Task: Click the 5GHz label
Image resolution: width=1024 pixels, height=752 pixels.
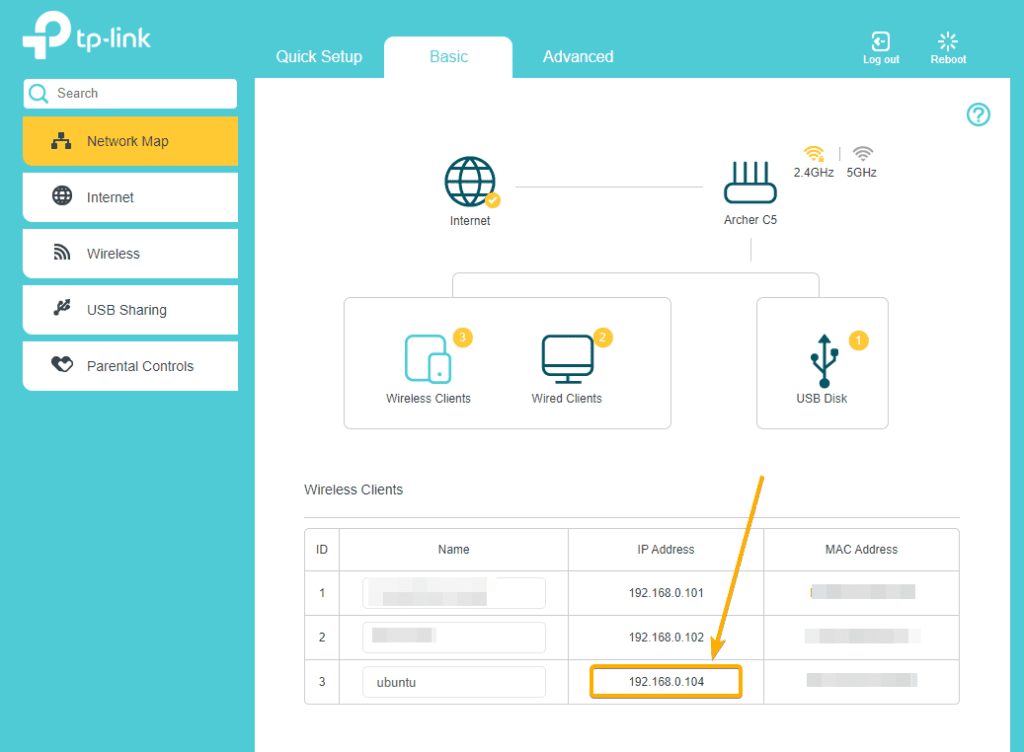Action: point(861,172)
